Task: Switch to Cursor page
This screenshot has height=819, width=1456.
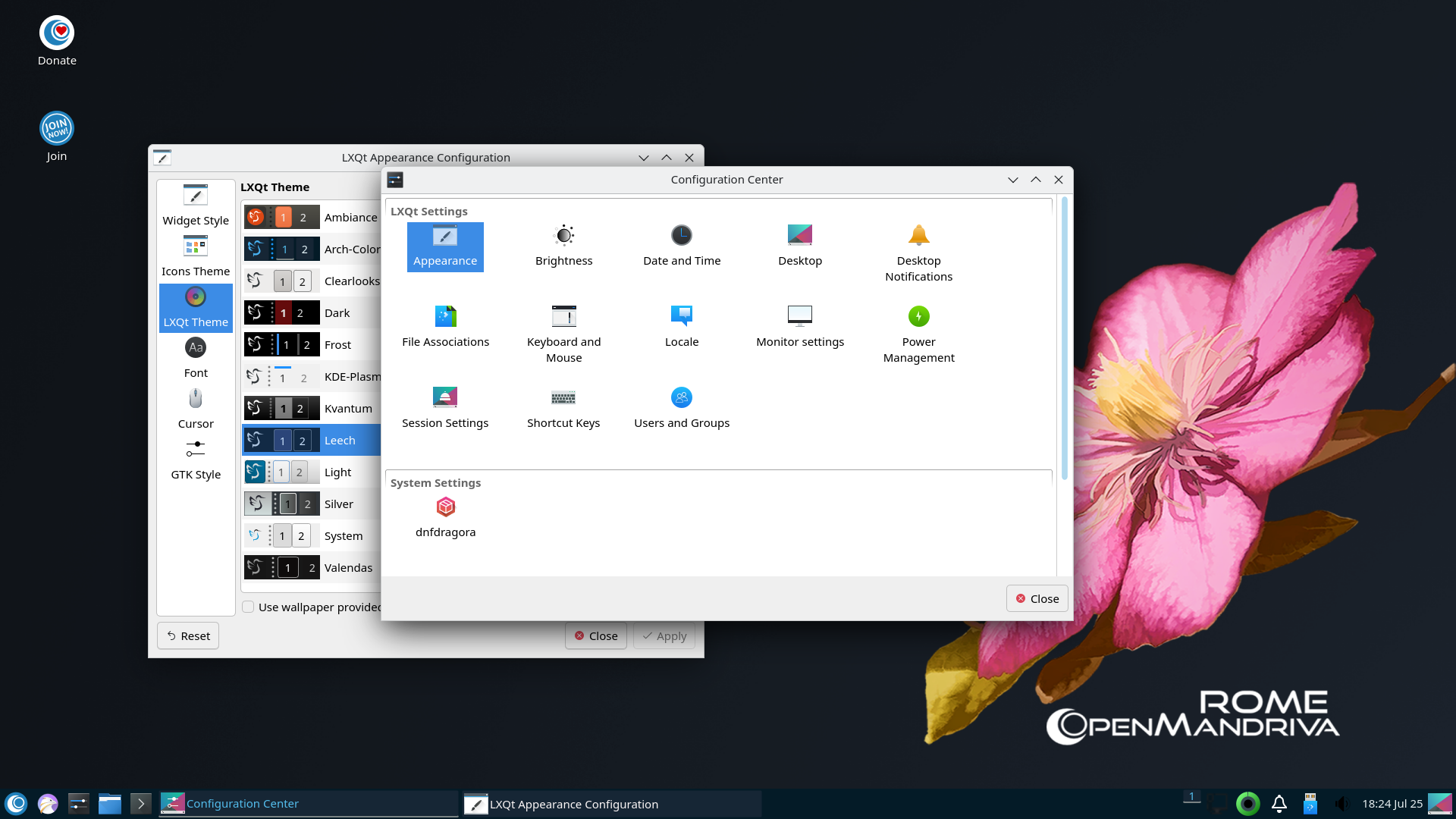Action: point(196,409)
